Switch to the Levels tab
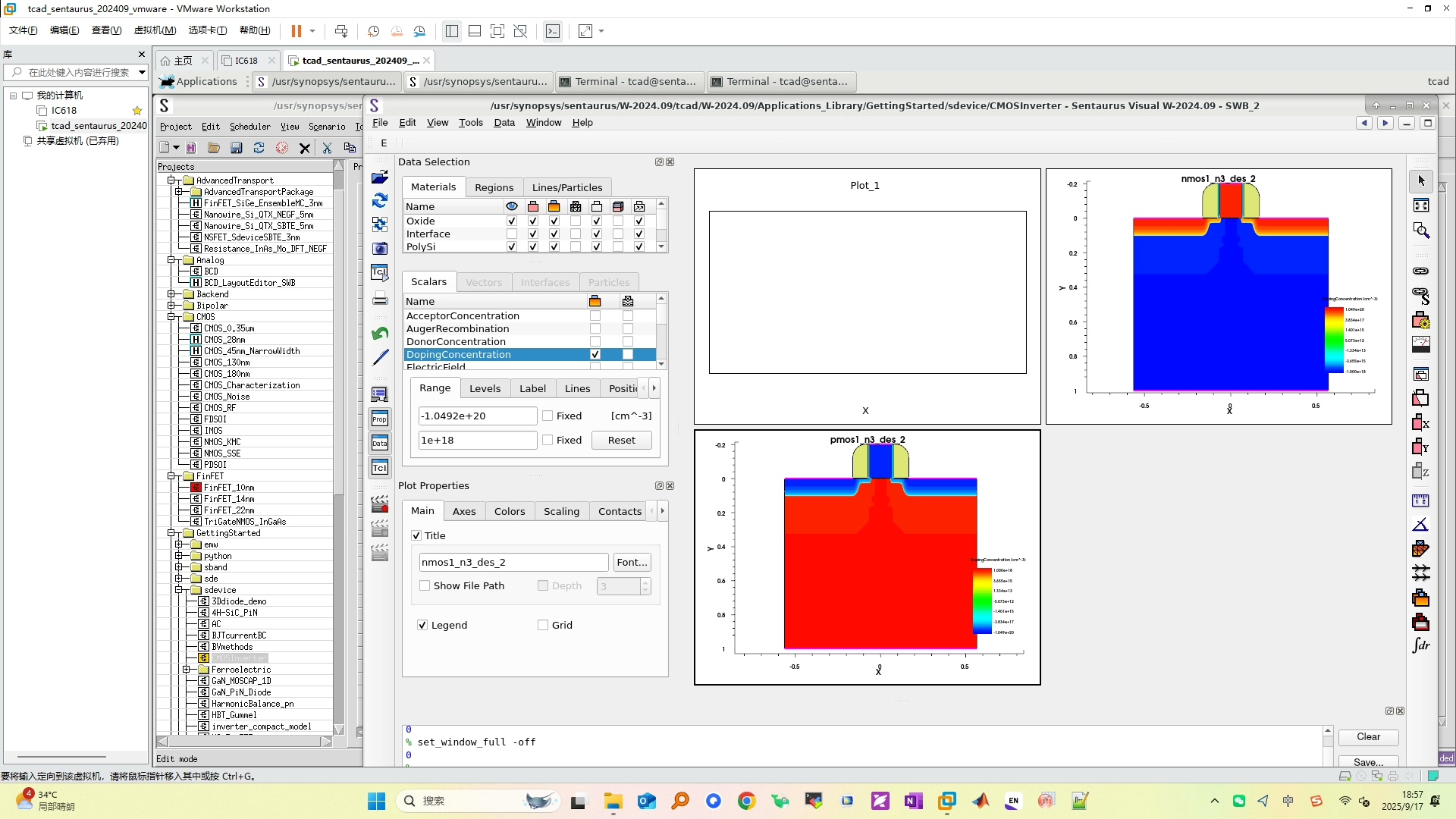The height and width of the screenshot is (819, 1456). point(485,388)
